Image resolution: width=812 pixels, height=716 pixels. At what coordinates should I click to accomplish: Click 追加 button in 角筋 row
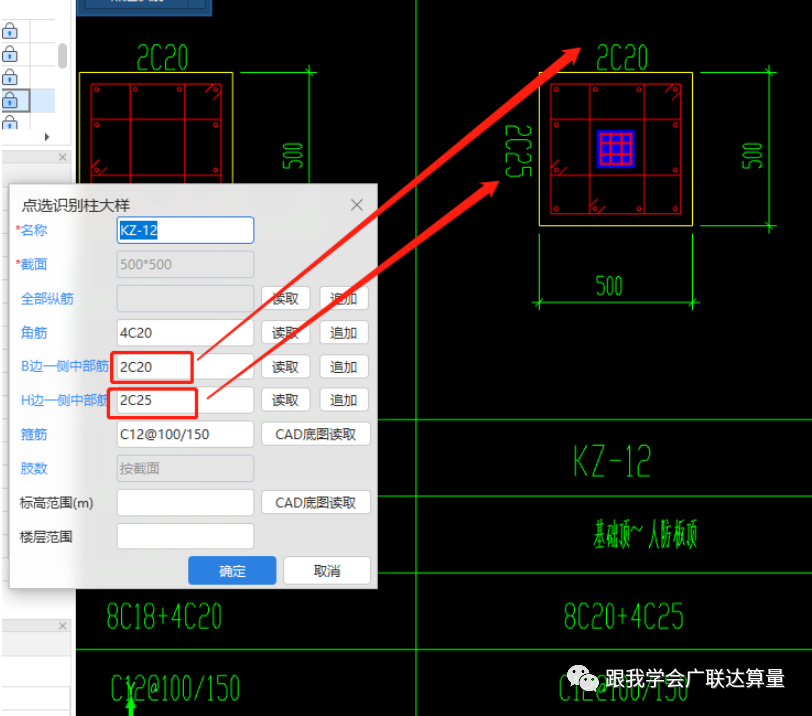pos(344,332)
